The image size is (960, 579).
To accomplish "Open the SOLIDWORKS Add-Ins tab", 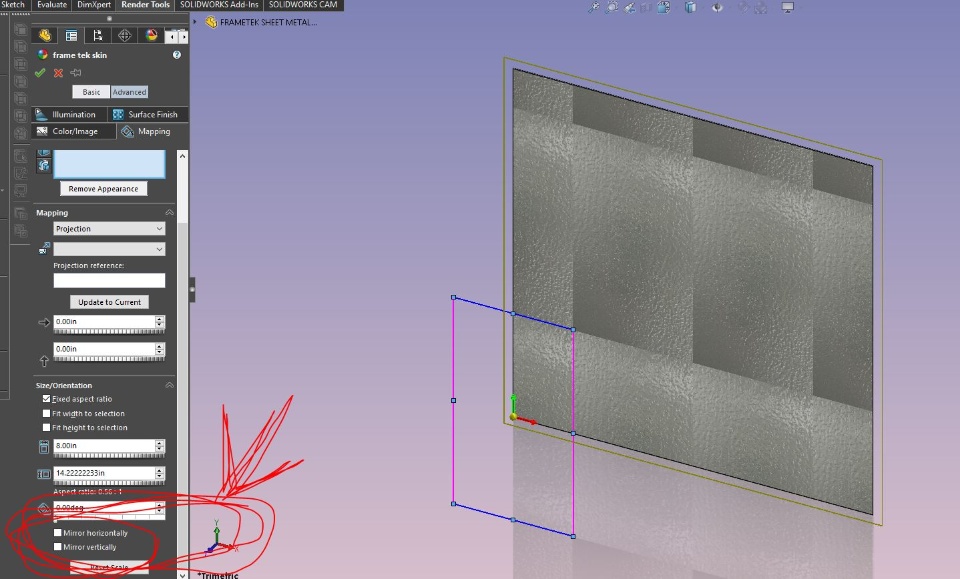I will 219,4.
